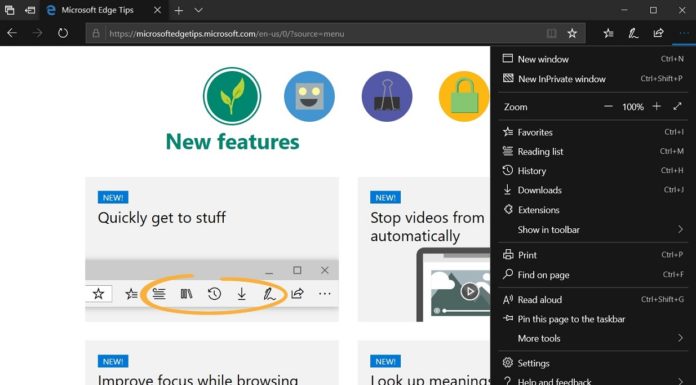Open the tabs you've set aside icon
The width and height of the screenshot is (696, 385).
pos(9,10)
